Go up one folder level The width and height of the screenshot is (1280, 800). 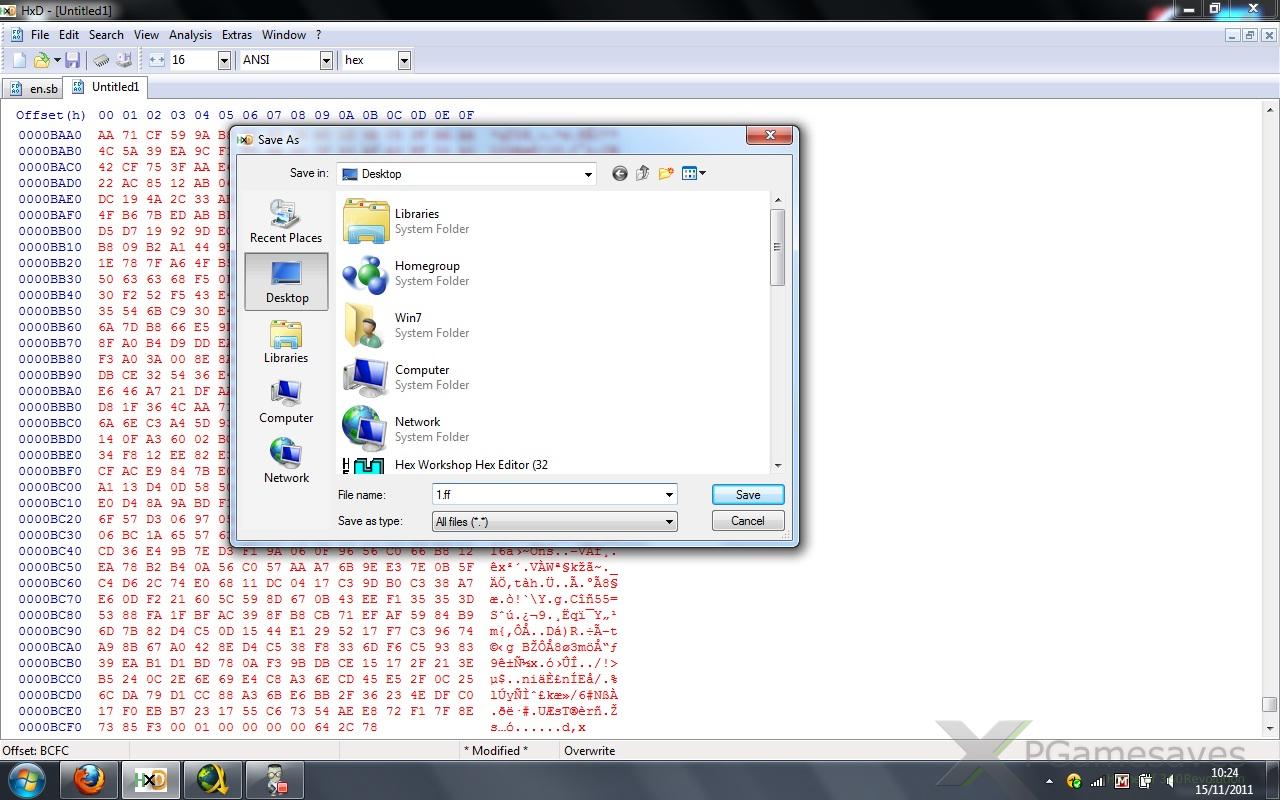click(x=643, y=174)
